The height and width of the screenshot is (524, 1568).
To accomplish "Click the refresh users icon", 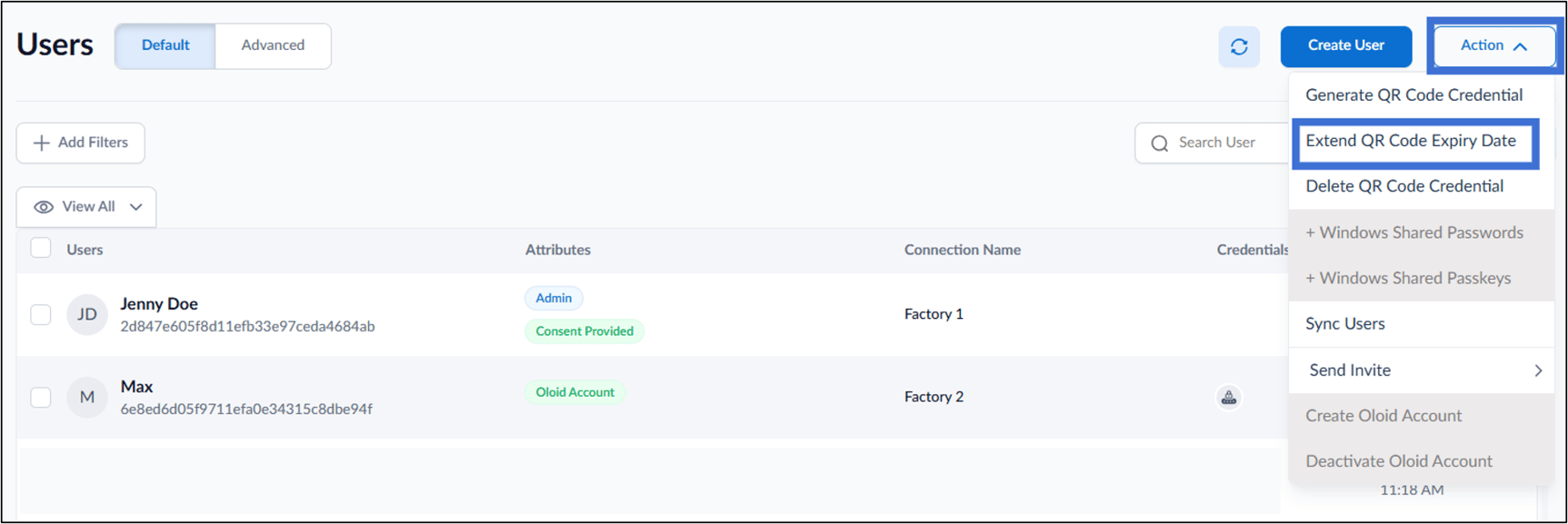I will 1239,46.
